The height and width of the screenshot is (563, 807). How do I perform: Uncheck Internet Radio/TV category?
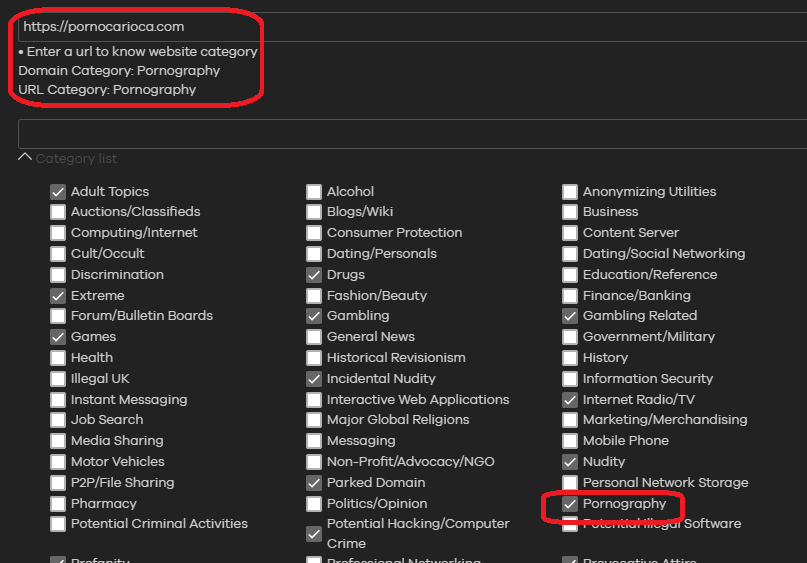tap(570, 400)
